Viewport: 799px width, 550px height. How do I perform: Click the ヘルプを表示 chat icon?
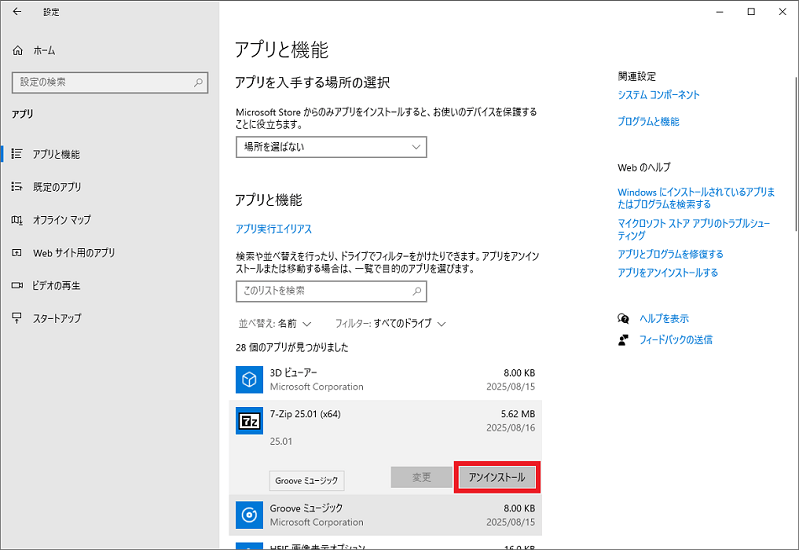pos(624,318)
